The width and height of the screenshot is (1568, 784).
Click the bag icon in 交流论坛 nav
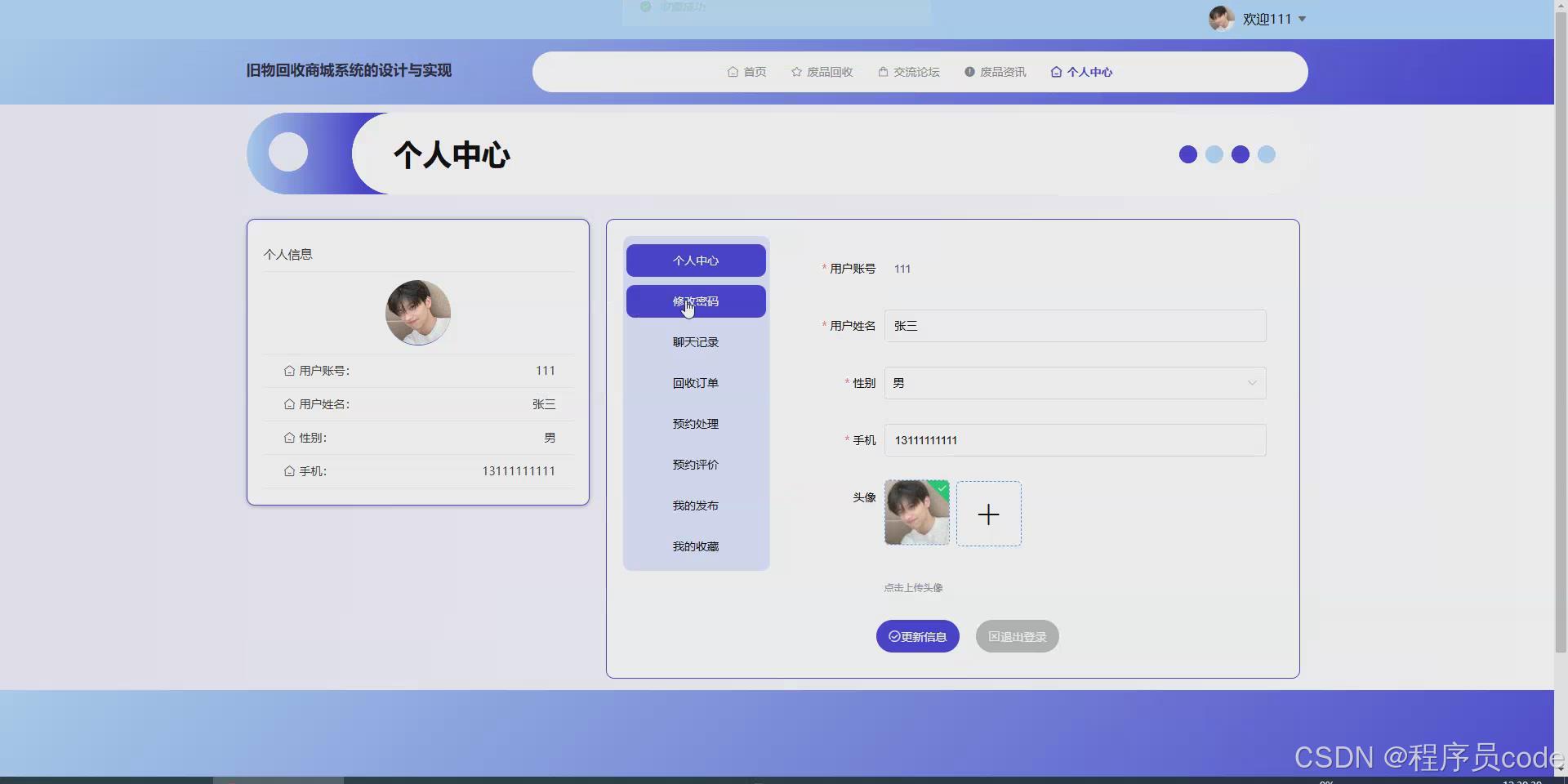click(883, 72)
